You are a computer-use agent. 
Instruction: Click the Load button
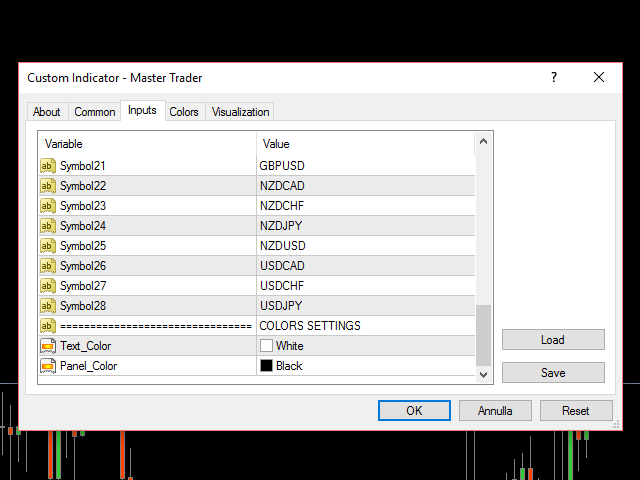pos(553,340)
